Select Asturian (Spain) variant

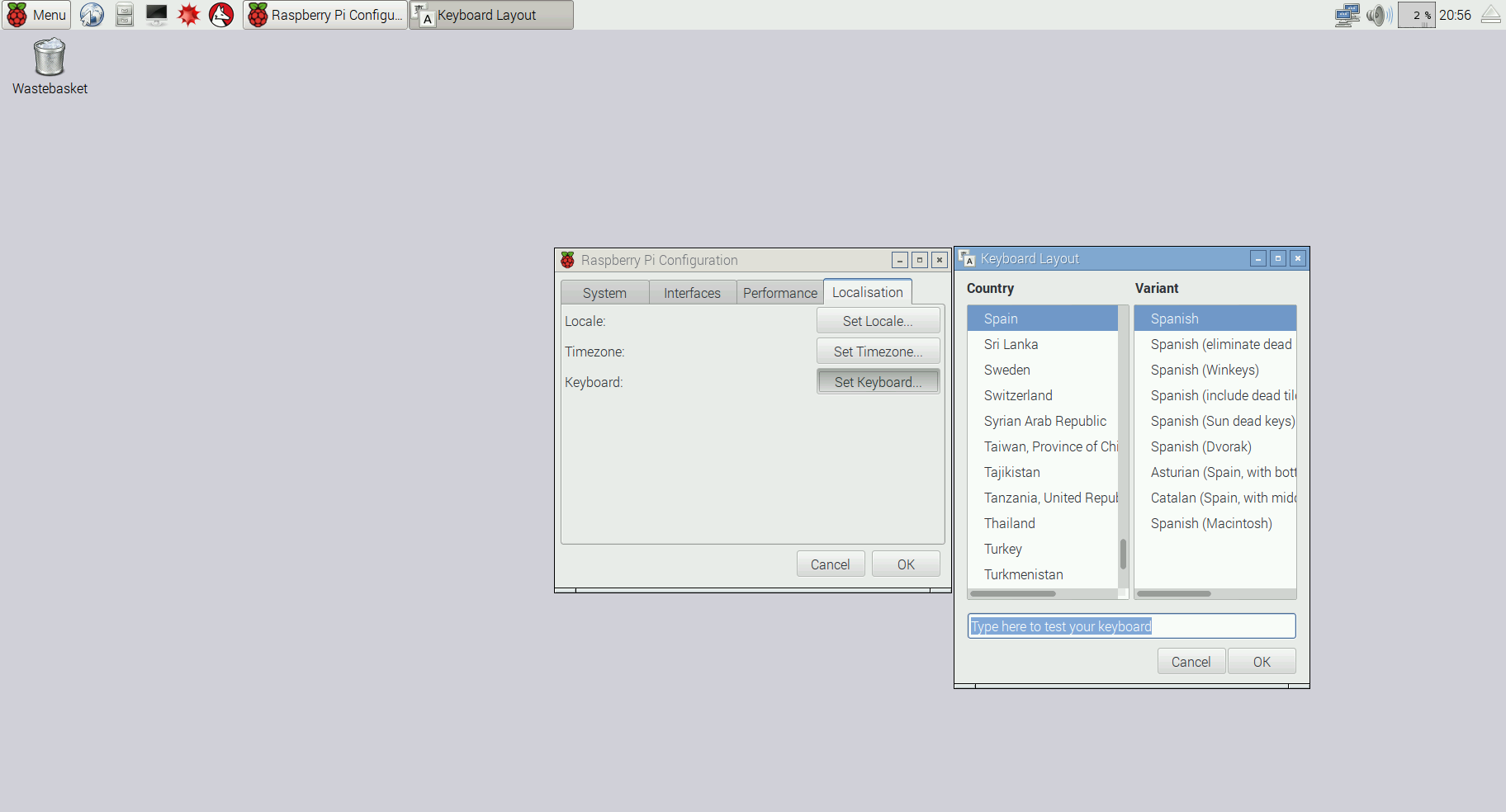pos(1215,472)
